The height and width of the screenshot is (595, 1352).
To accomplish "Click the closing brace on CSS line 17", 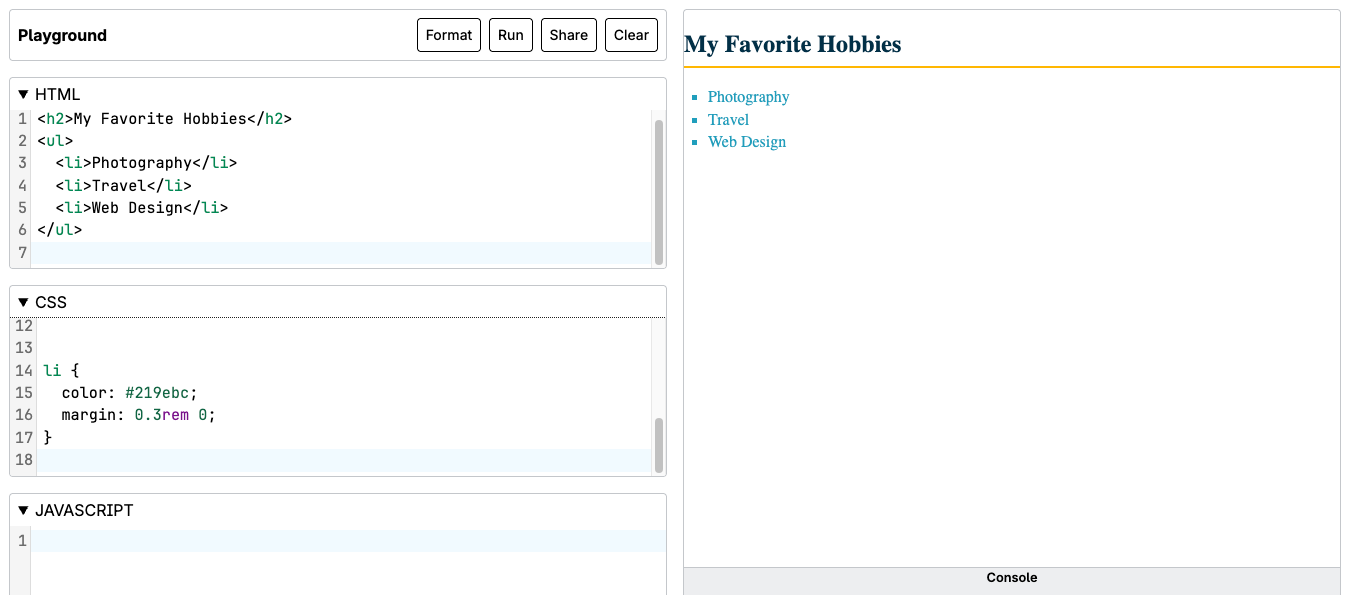I will pos(47,437).
